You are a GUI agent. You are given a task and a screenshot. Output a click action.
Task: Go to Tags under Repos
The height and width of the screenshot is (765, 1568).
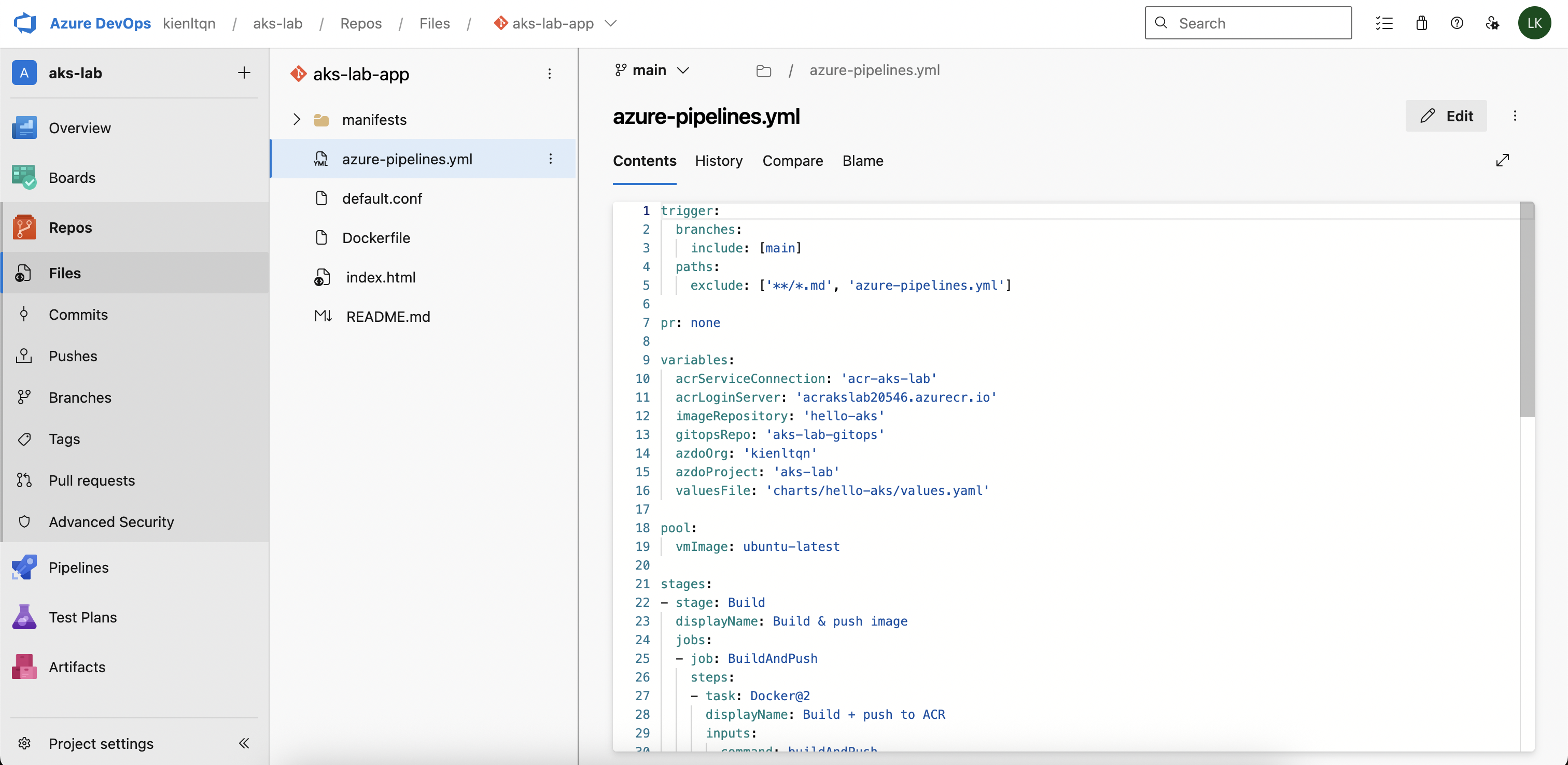134,439
